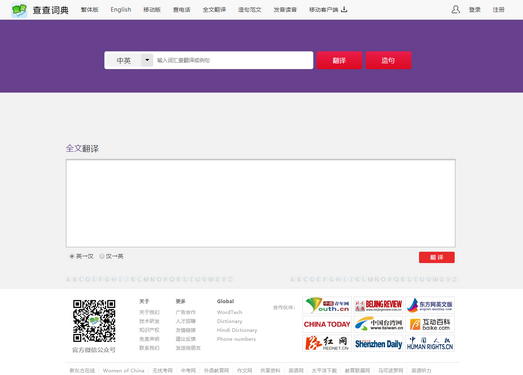Click the 查查词典 site title text
The image size is (523, 375).
click(50, 10)
